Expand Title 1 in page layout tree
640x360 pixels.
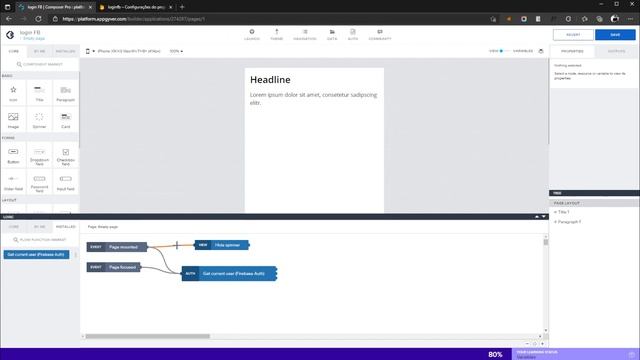(x=555, y=212)
